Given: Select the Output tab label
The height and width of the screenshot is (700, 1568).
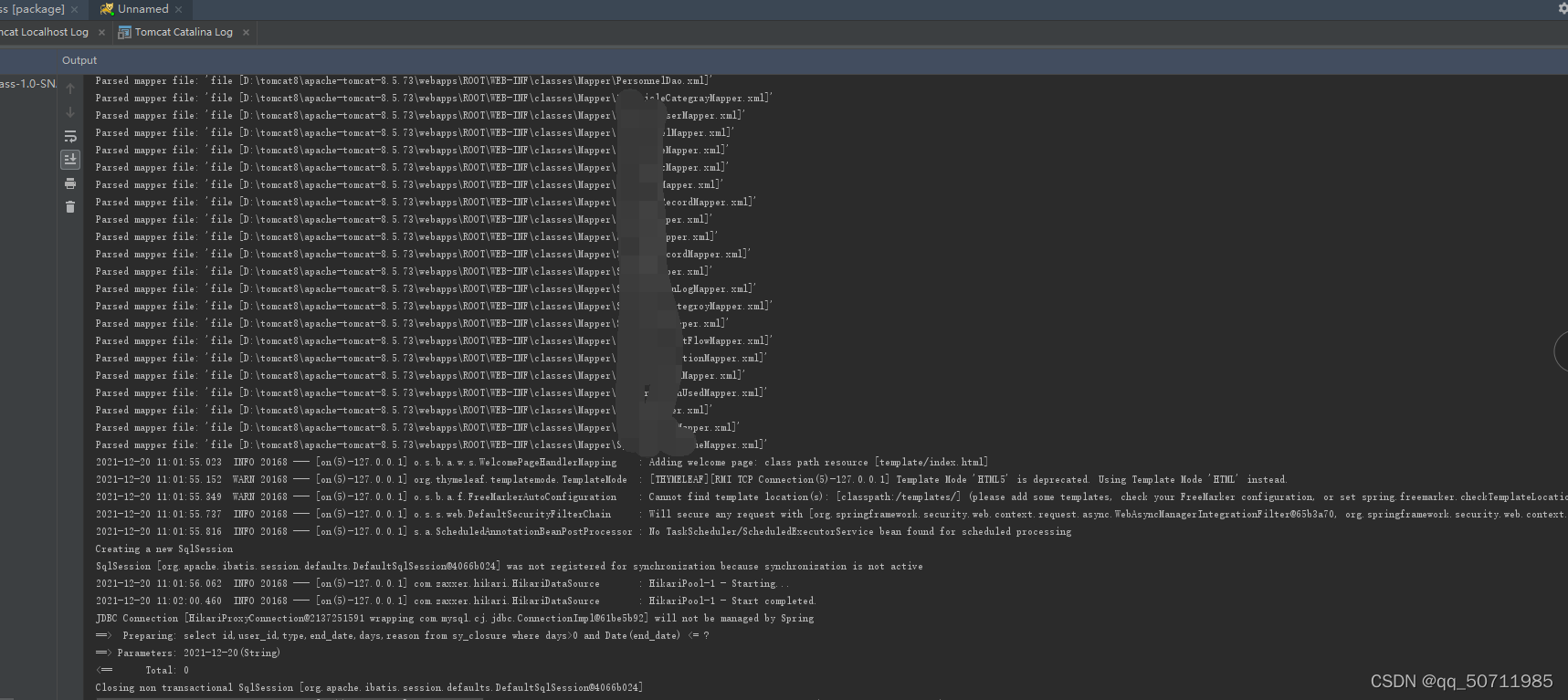Looking at the screenshot, I should click(x=79, y=60).
